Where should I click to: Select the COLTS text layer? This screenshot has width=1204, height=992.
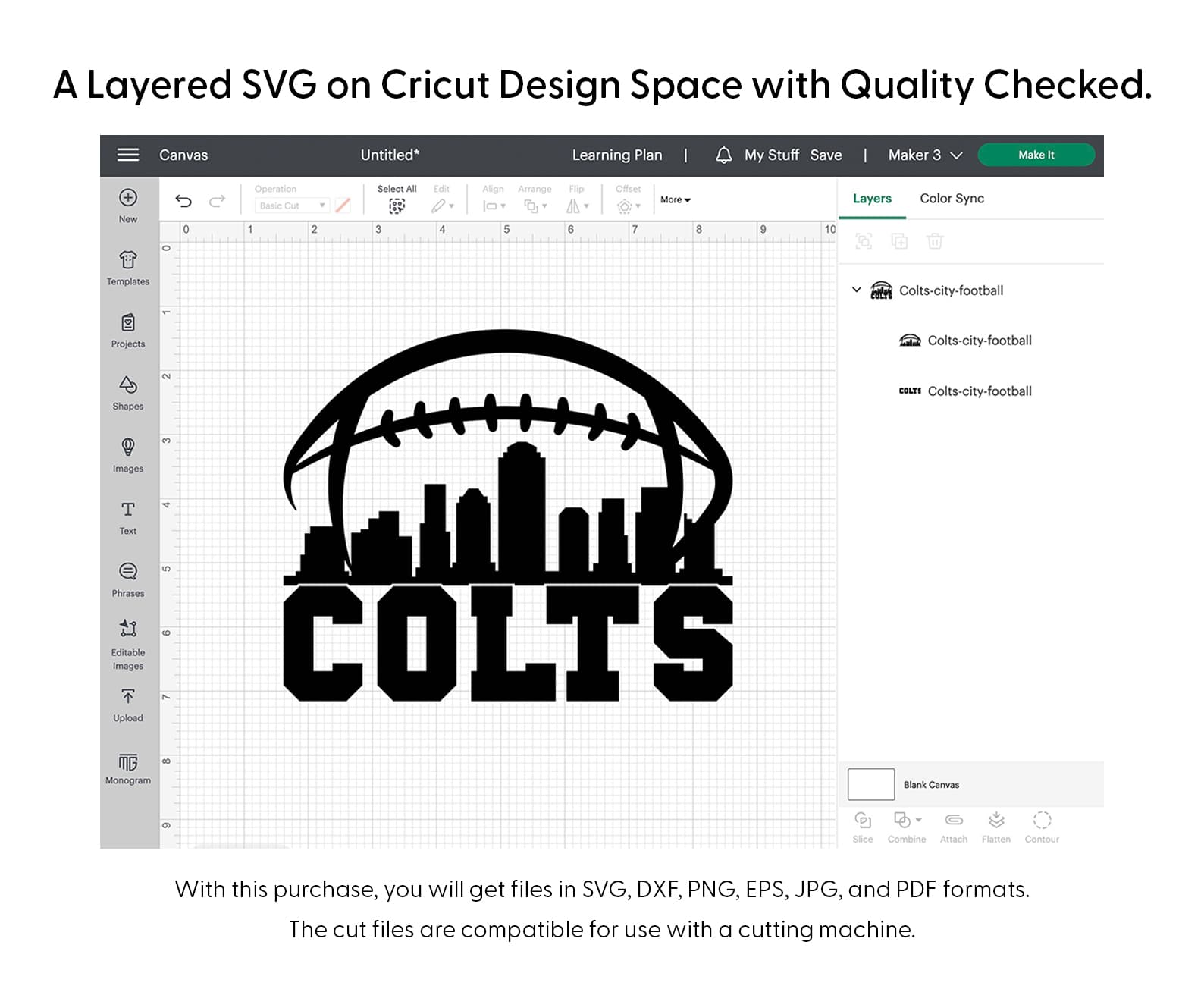(978, 391)
